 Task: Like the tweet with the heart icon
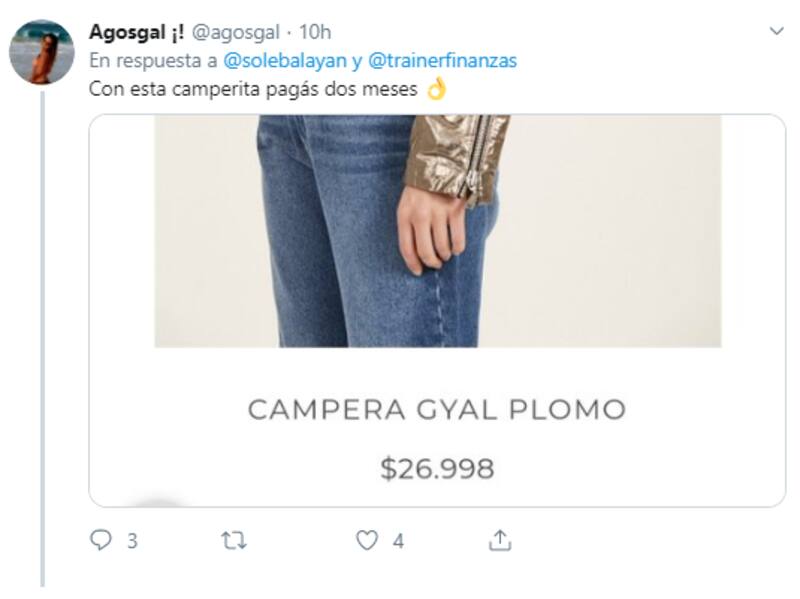pyautogui.click(x=367, y=540)
